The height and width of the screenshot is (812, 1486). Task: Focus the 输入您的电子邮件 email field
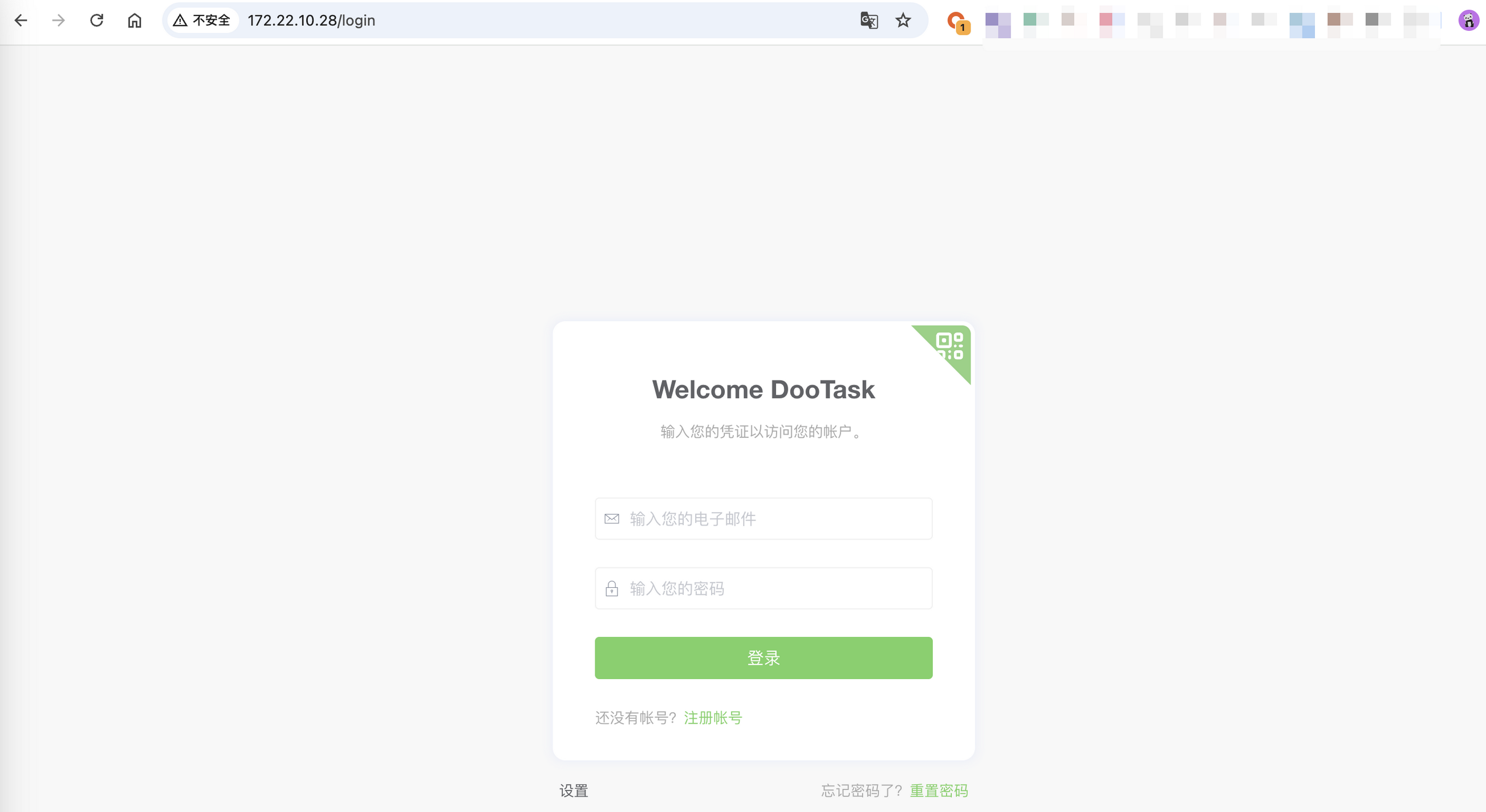coord(773,518)
